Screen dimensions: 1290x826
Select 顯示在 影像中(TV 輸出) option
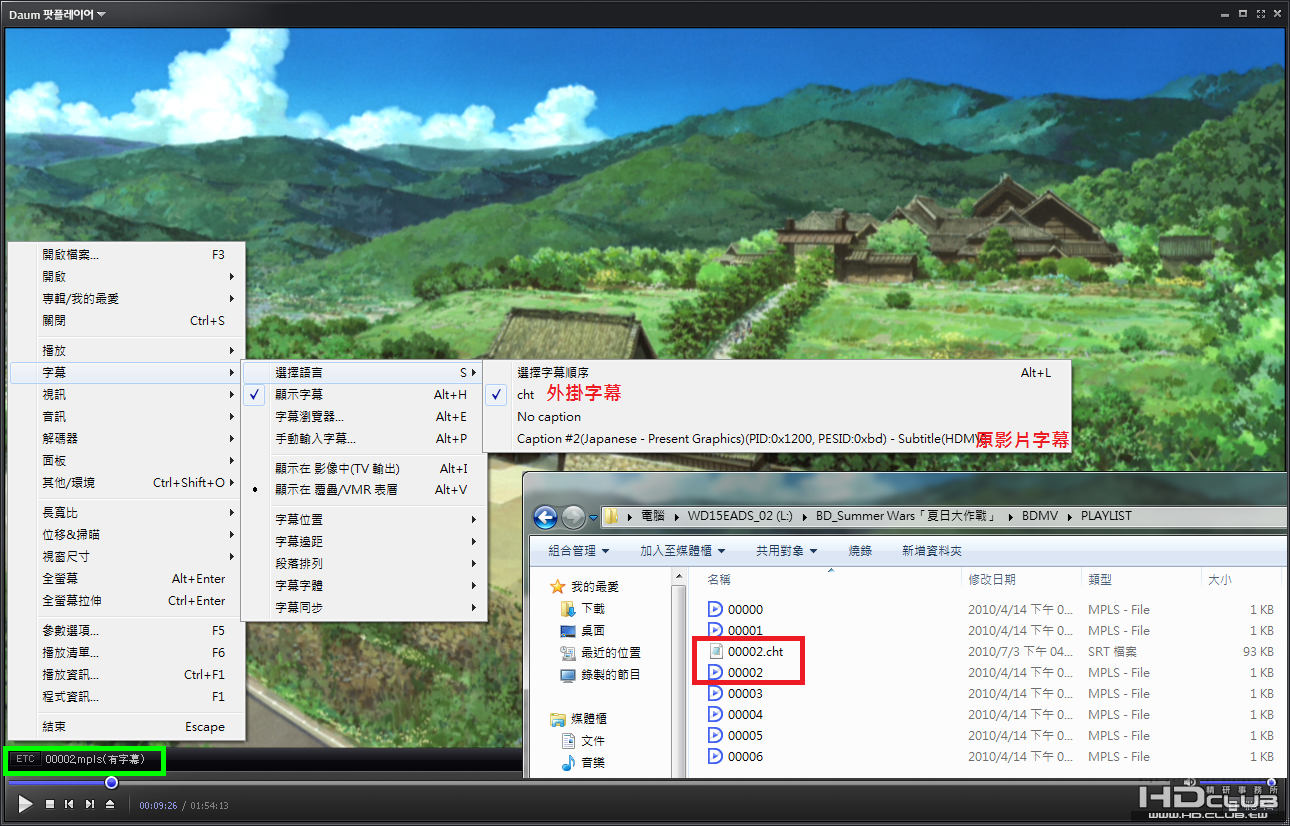tap(364, 468)
